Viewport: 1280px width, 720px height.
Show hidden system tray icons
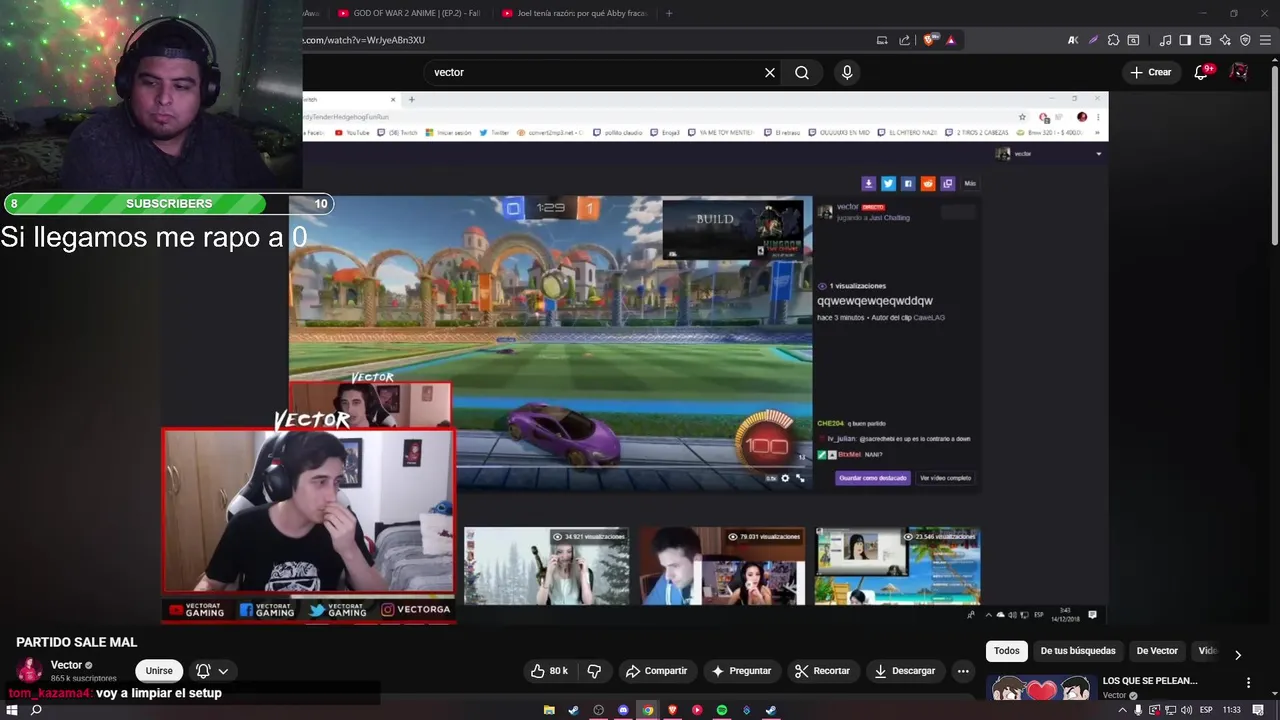click(x=1122, y=710)
